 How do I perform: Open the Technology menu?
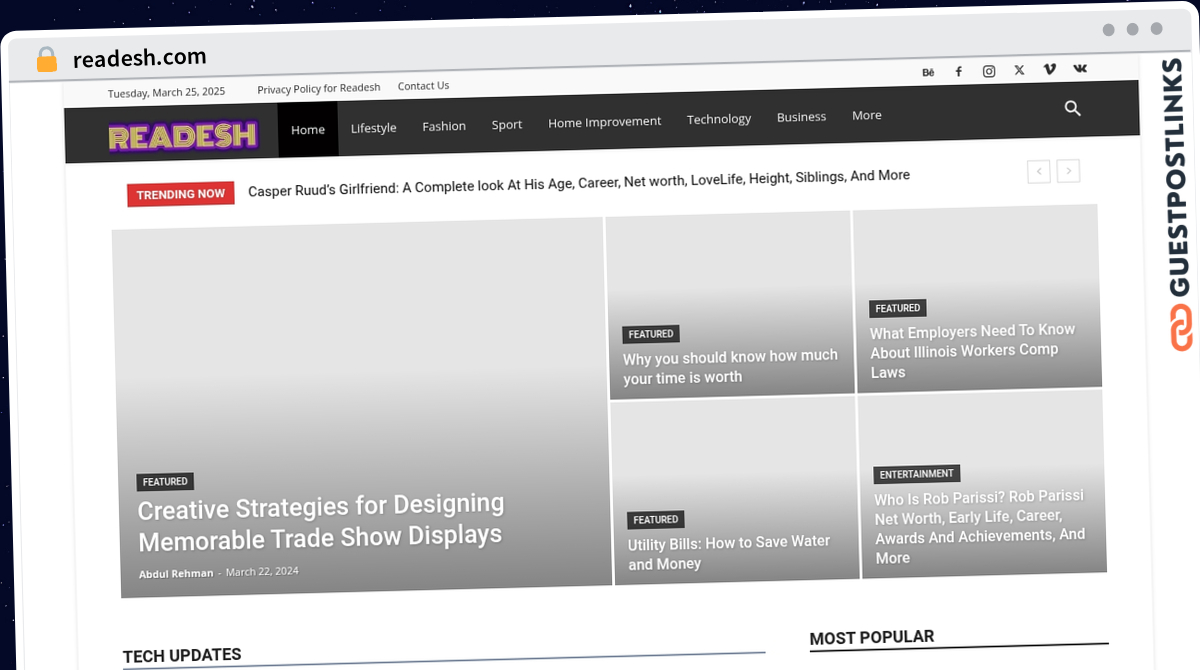click(719, 119)
